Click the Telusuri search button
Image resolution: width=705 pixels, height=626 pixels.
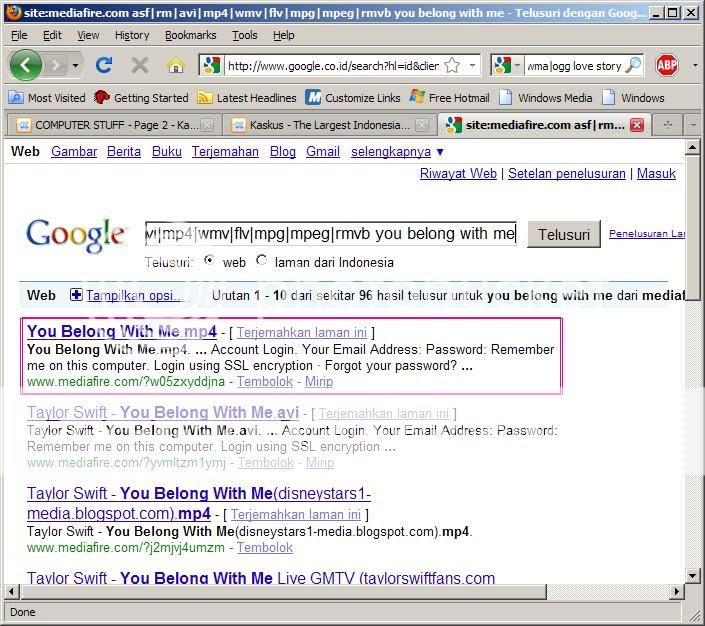[564, 234]
